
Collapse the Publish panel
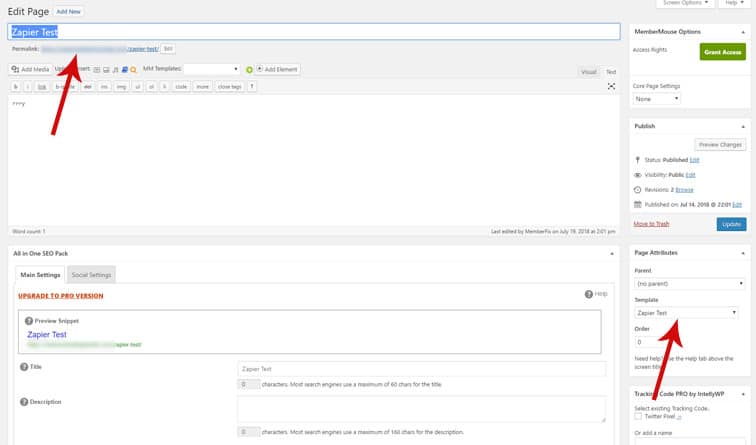pyautogui.click(x=743, y=126)
